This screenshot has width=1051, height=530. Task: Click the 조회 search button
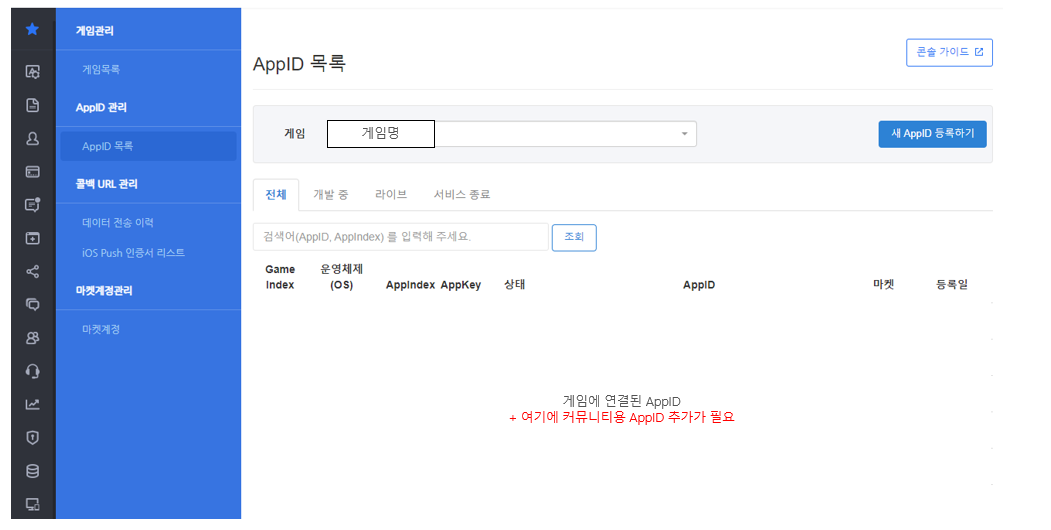[574, 237]
